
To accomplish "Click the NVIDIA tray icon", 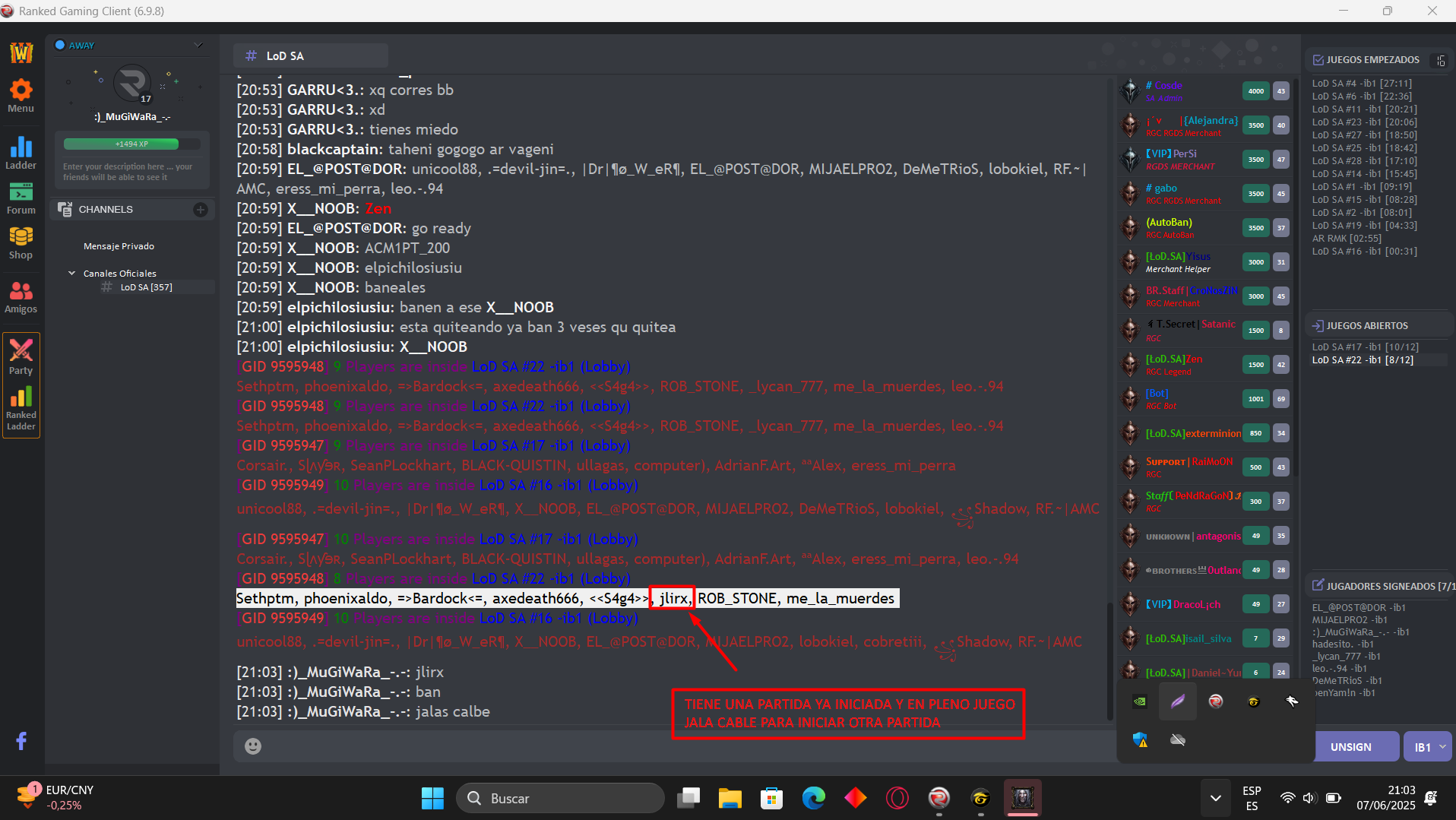I will click(x=1140, y=701).
